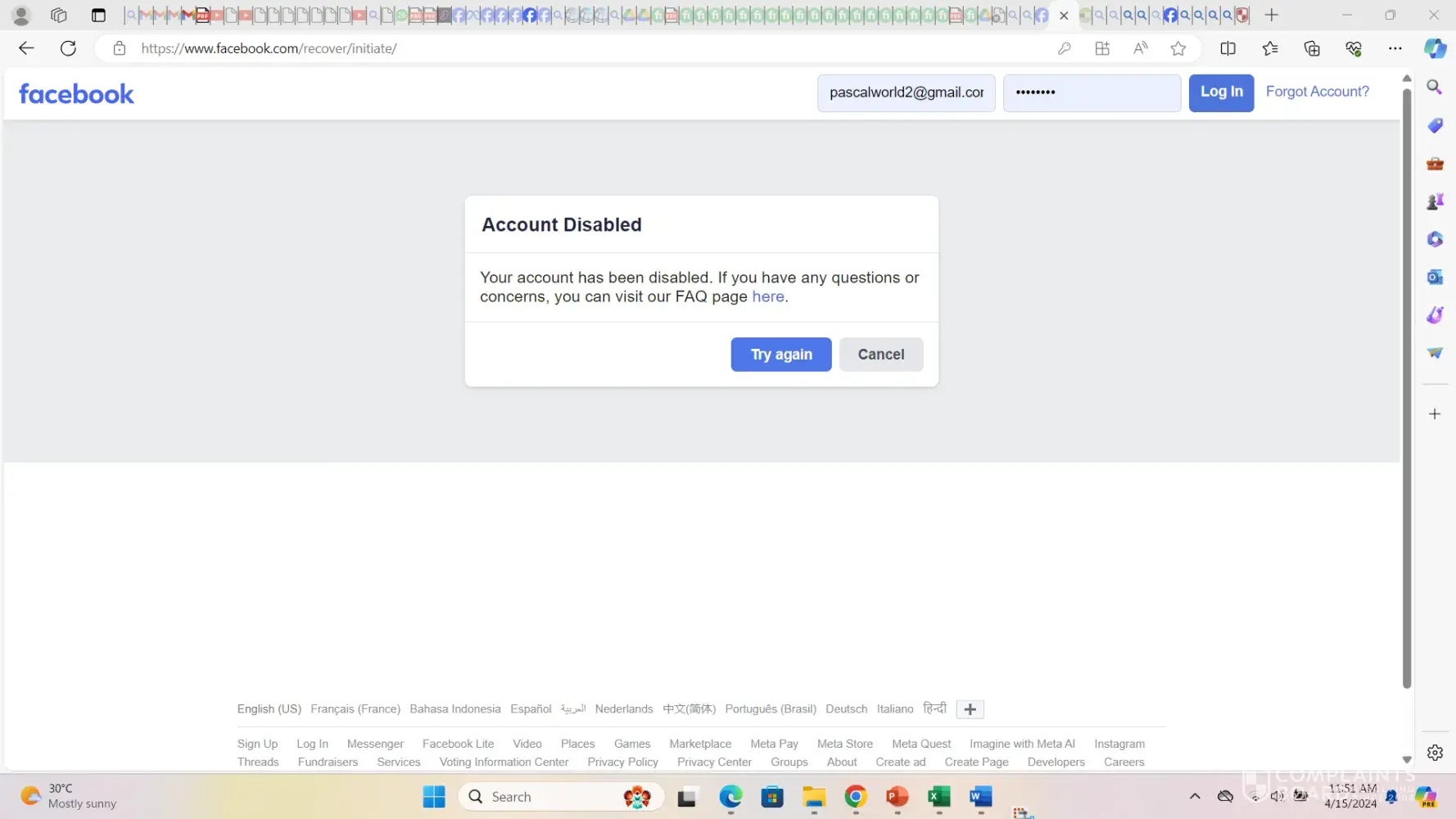Viewport: 1456px width, 819px height.
Task: Open the Outlook icon in Edge sidebar
Action: pos(1435,277)
